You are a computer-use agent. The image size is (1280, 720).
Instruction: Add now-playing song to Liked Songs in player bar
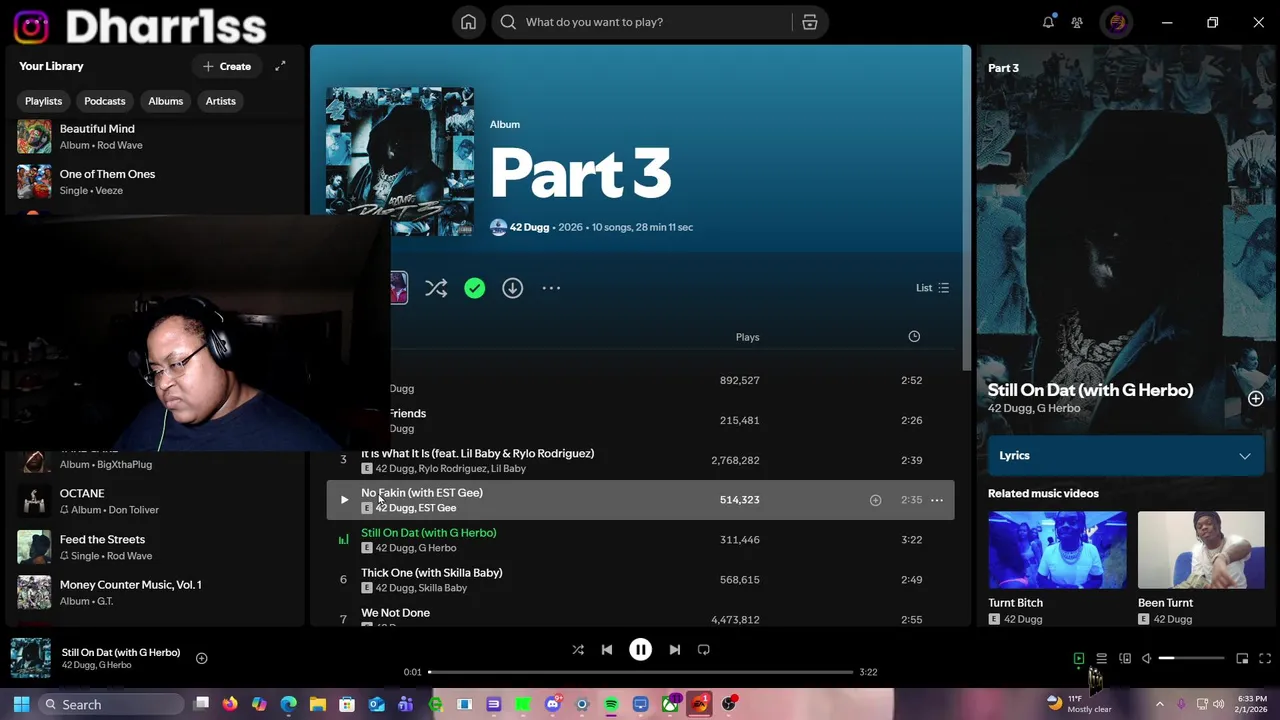pyautogui.click(x=201, y=658)
